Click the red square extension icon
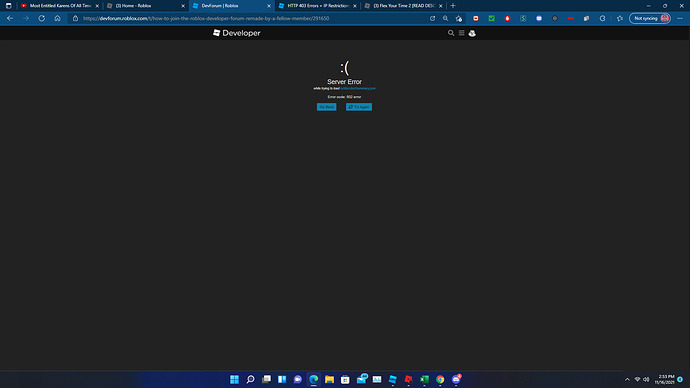Viewport: 690px width, 388px height. (476, 18)
